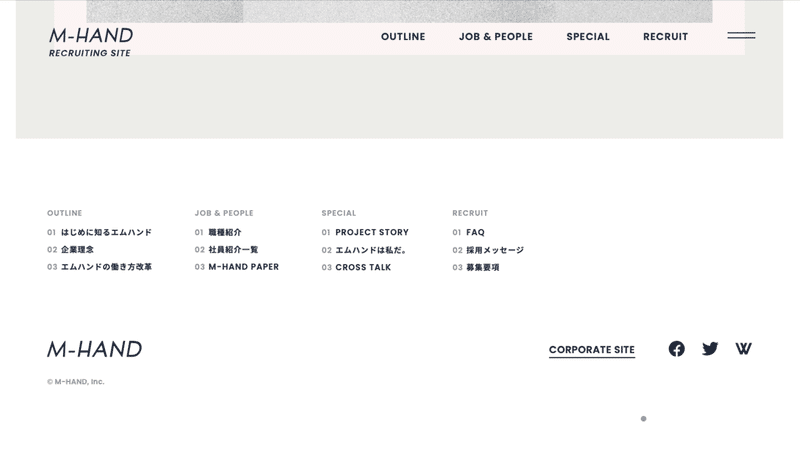The image size is (800, 456).
Task: Open the hamburger menu icon
Action: (741, 35)
